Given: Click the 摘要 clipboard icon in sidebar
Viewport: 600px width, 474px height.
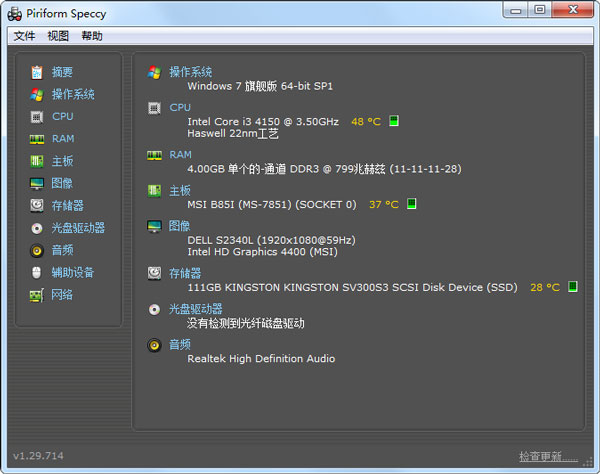Looking at the screenshot, I should pos(37,72).
